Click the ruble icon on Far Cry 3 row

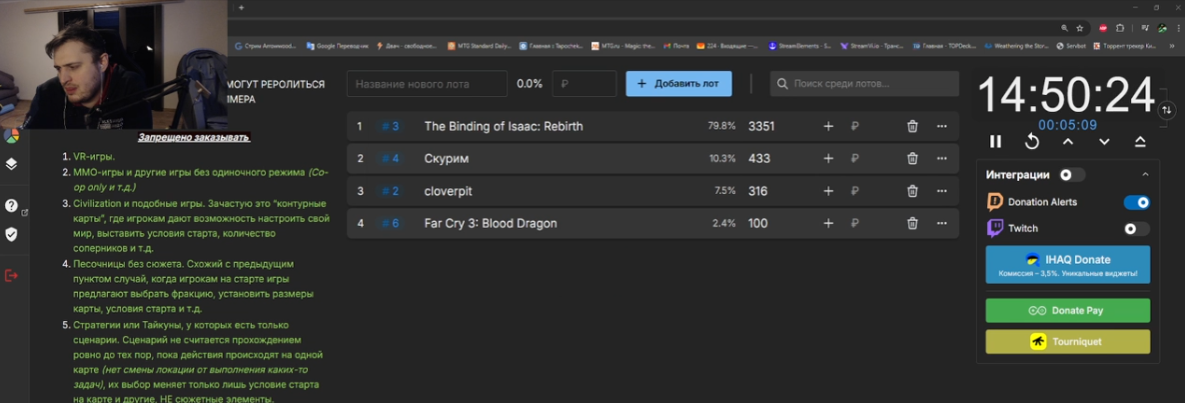855,223
